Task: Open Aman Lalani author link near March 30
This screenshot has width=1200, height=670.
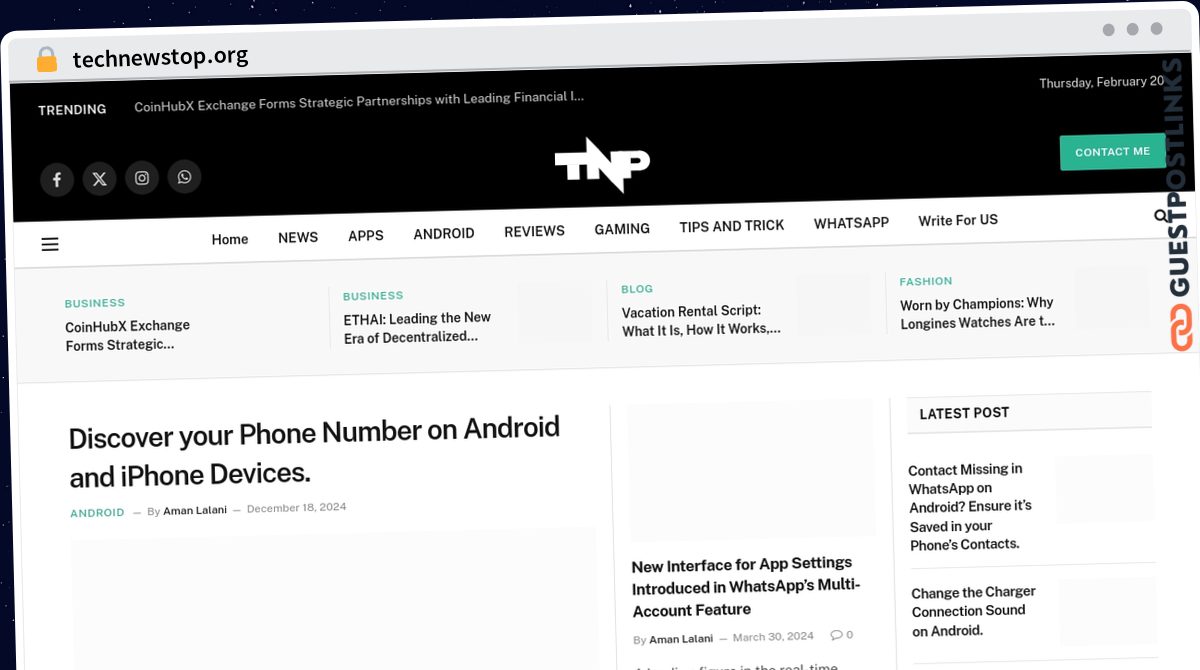Action: click(x=681, y=639)
